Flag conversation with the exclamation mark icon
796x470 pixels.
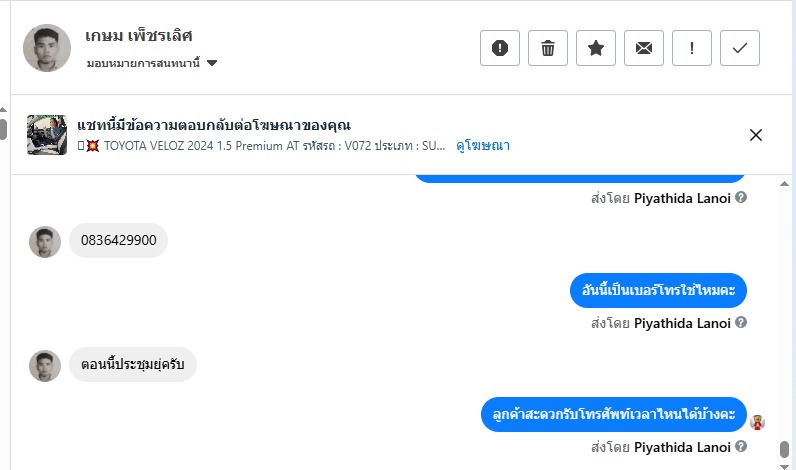click(x=692, y=48)
